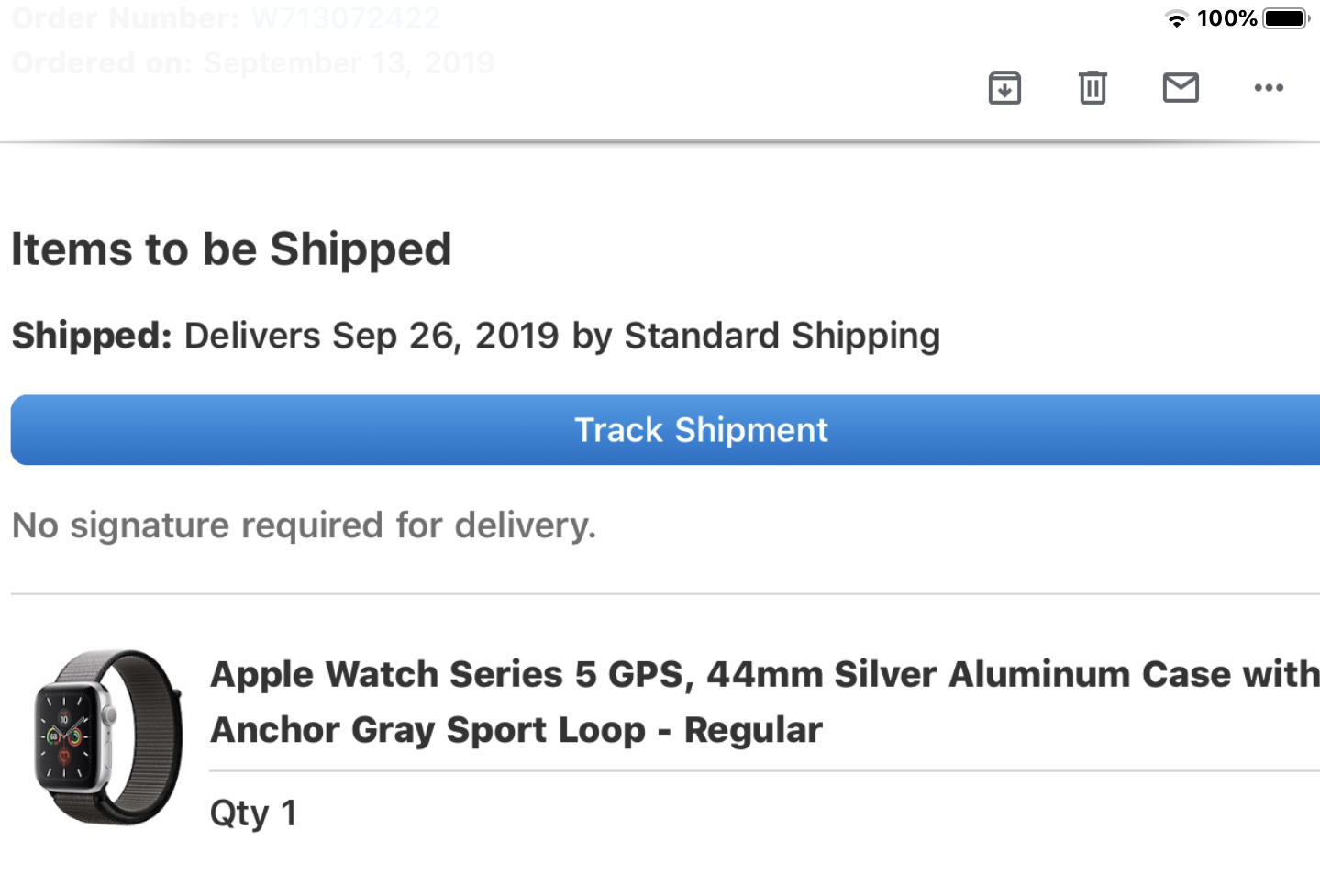Open the Apple Watch product image
The width and height of the screenshot is (1320, 896).
pos(108,738)
